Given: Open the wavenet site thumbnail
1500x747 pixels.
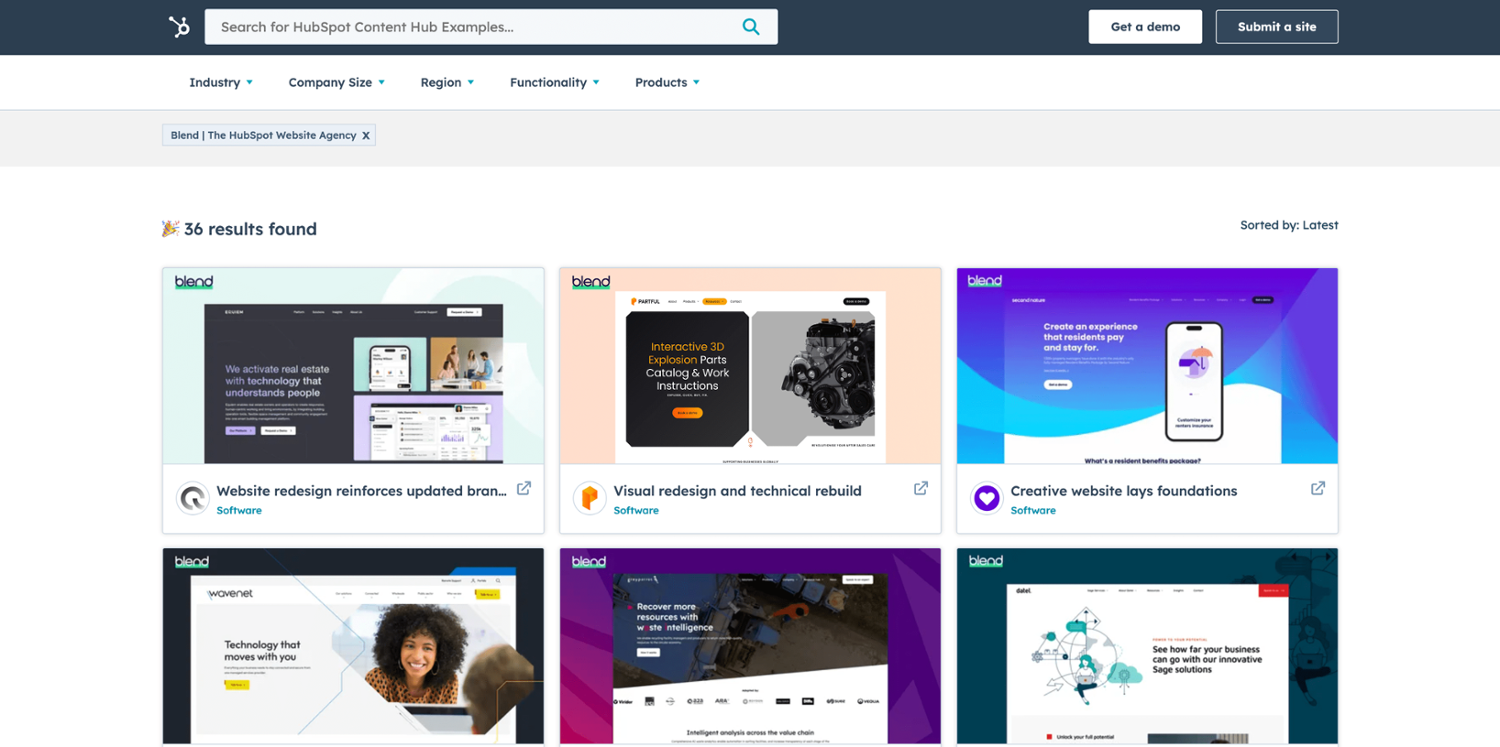Looking at the screenshot, I should pos(353,646).
